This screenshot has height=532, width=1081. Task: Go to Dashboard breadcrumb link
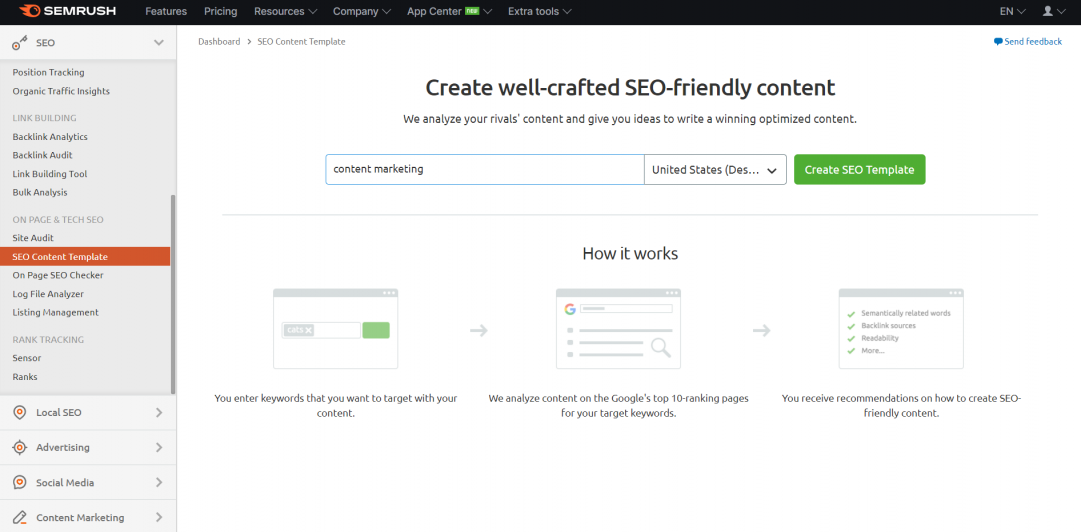pos(219,42)
